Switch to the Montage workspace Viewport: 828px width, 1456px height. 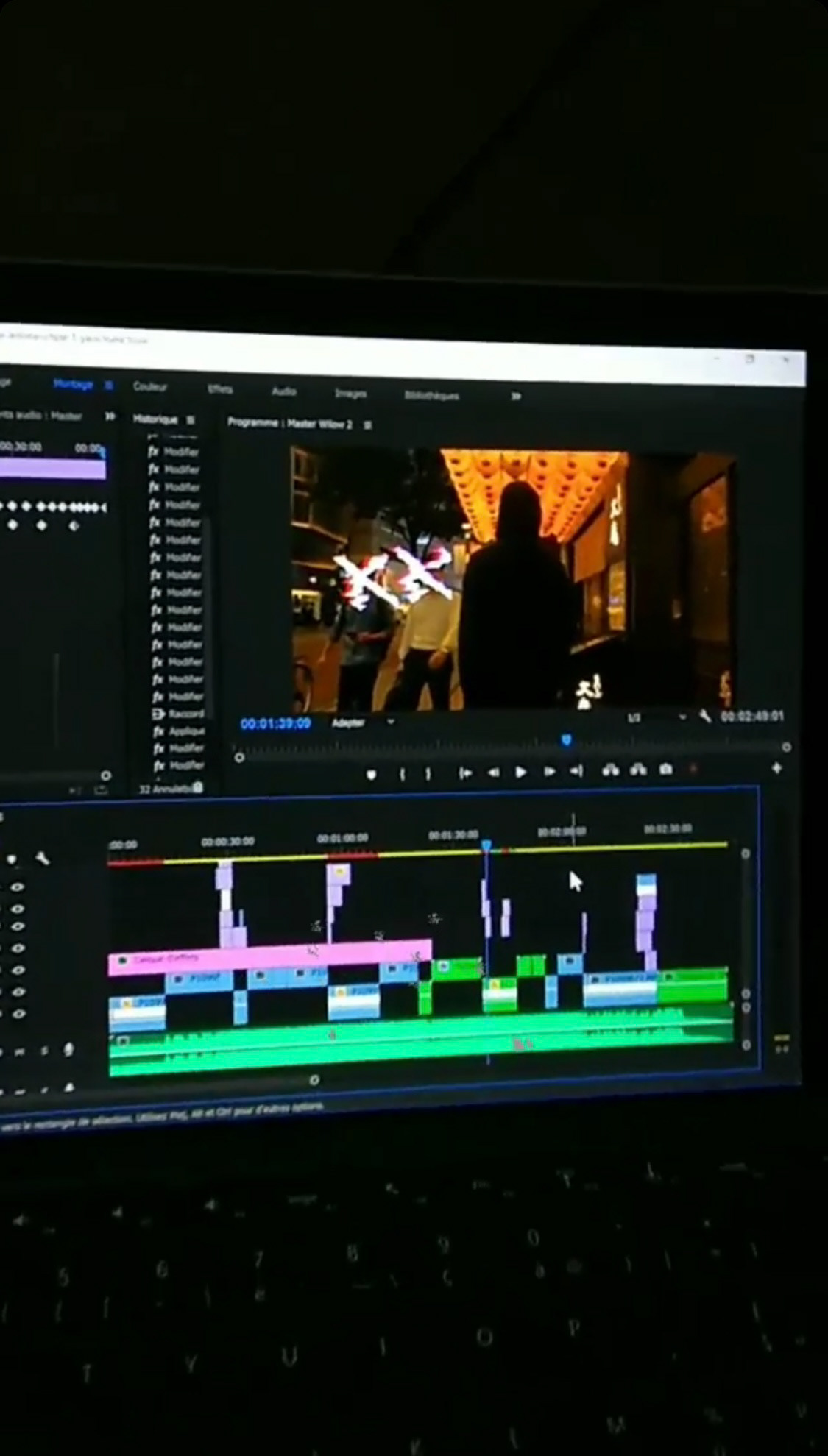74,384
